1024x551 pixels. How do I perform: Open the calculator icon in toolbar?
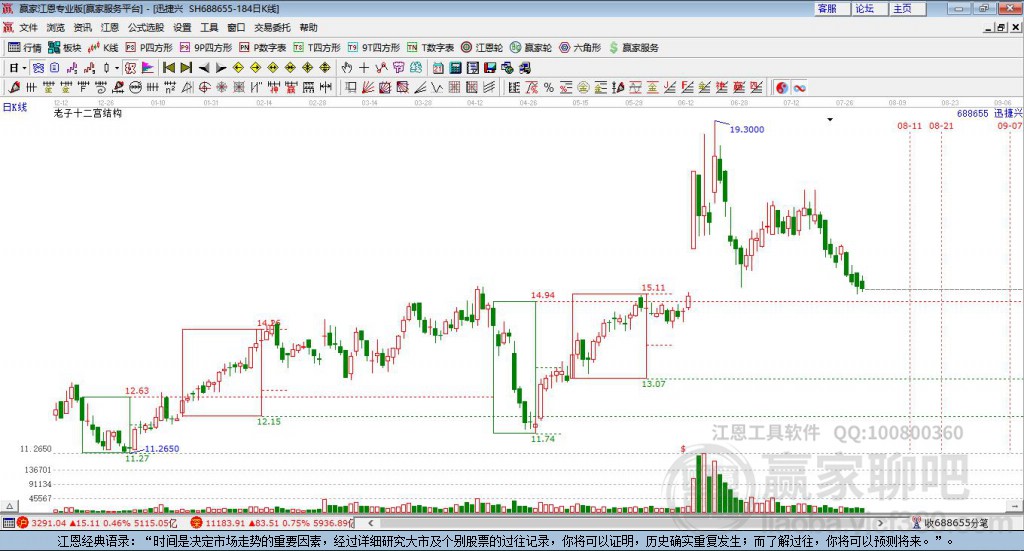[455, 68]
